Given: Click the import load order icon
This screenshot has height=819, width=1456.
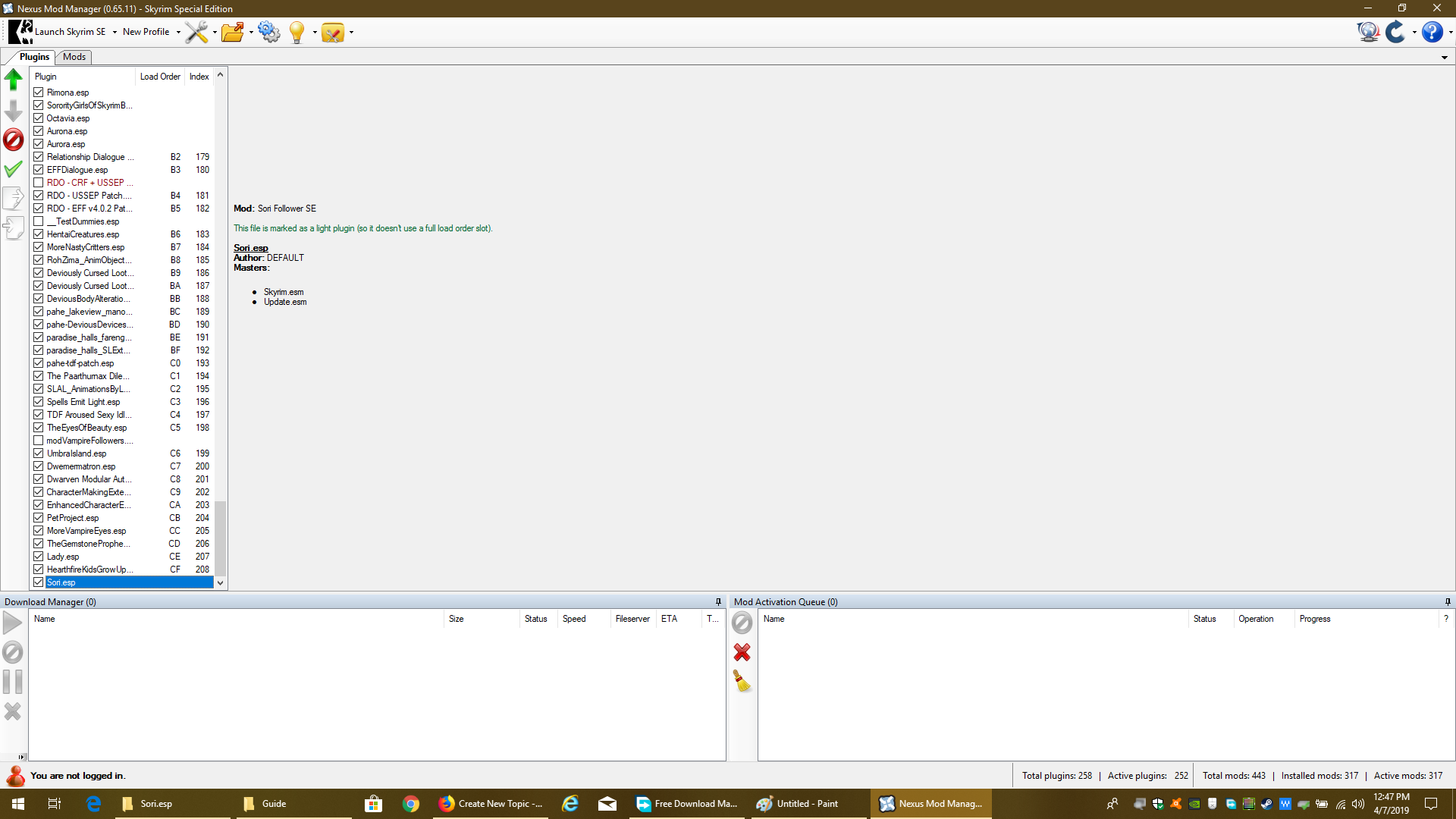Looking at the screenshot, I should pos(14,227).
